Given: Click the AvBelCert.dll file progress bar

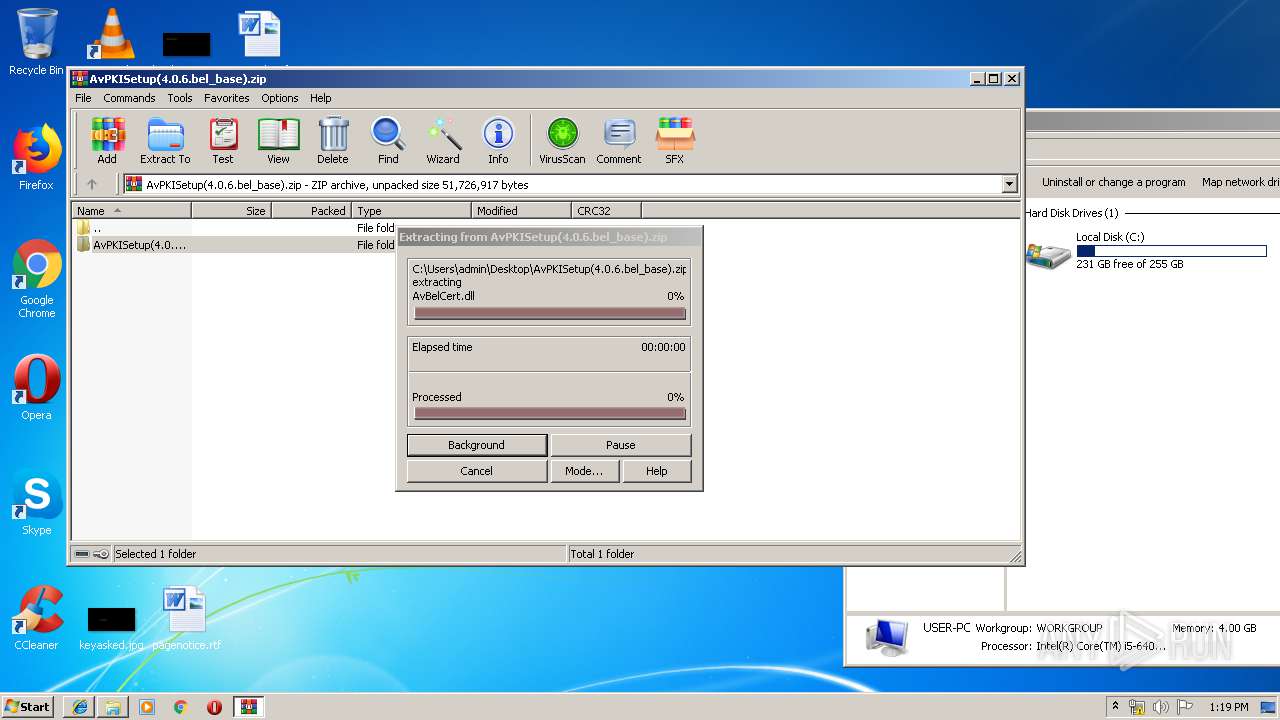Looking at the screenshot, I should (549, 313).
